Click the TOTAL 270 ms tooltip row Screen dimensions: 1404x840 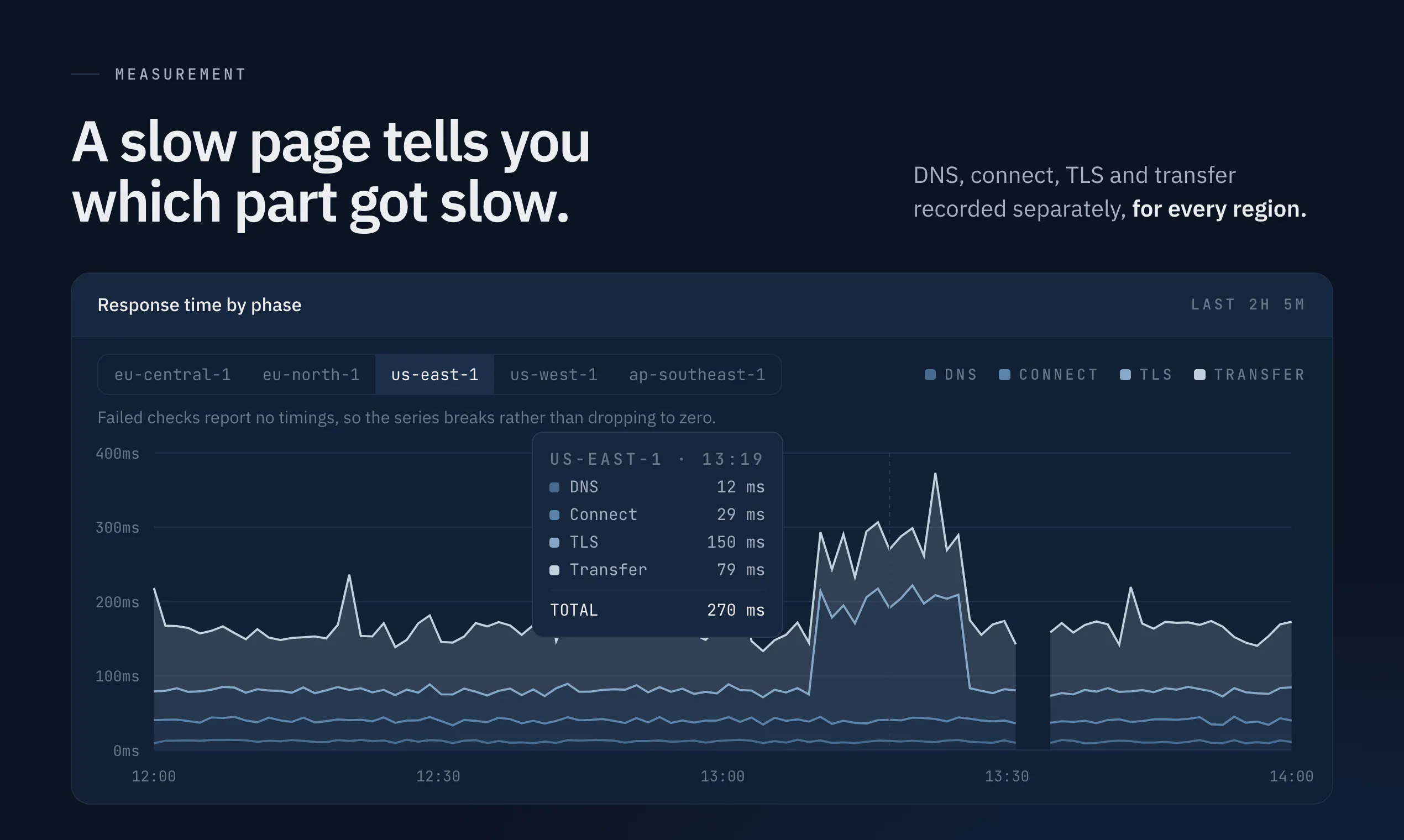point(657,610)
